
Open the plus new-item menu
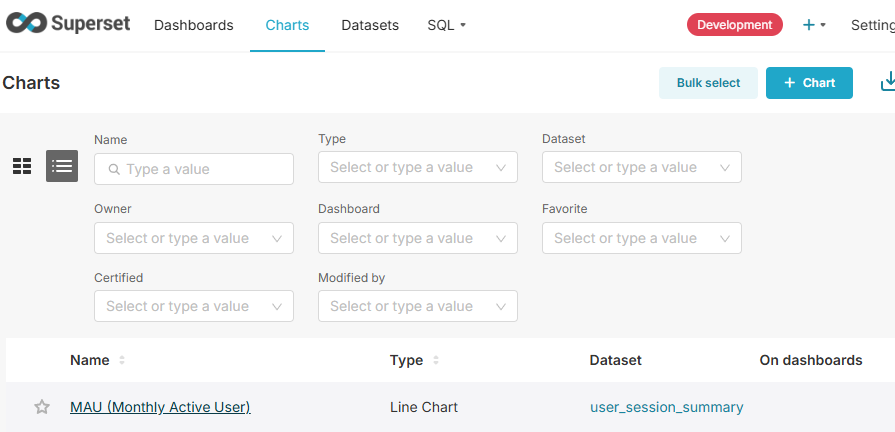click(x=813, y=25)
